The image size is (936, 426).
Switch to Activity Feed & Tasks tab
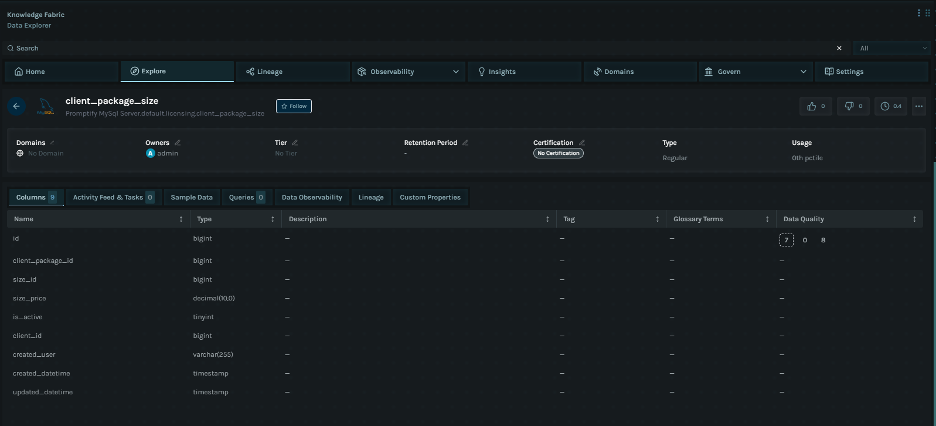[x=113, y=197]
